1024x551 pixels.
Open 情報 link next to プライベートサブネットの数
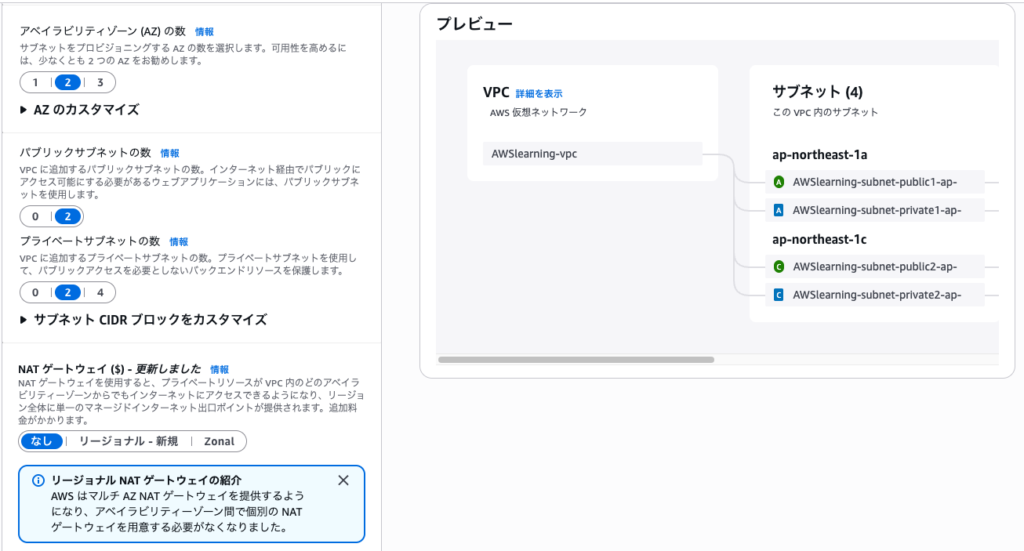pos(178,242)
